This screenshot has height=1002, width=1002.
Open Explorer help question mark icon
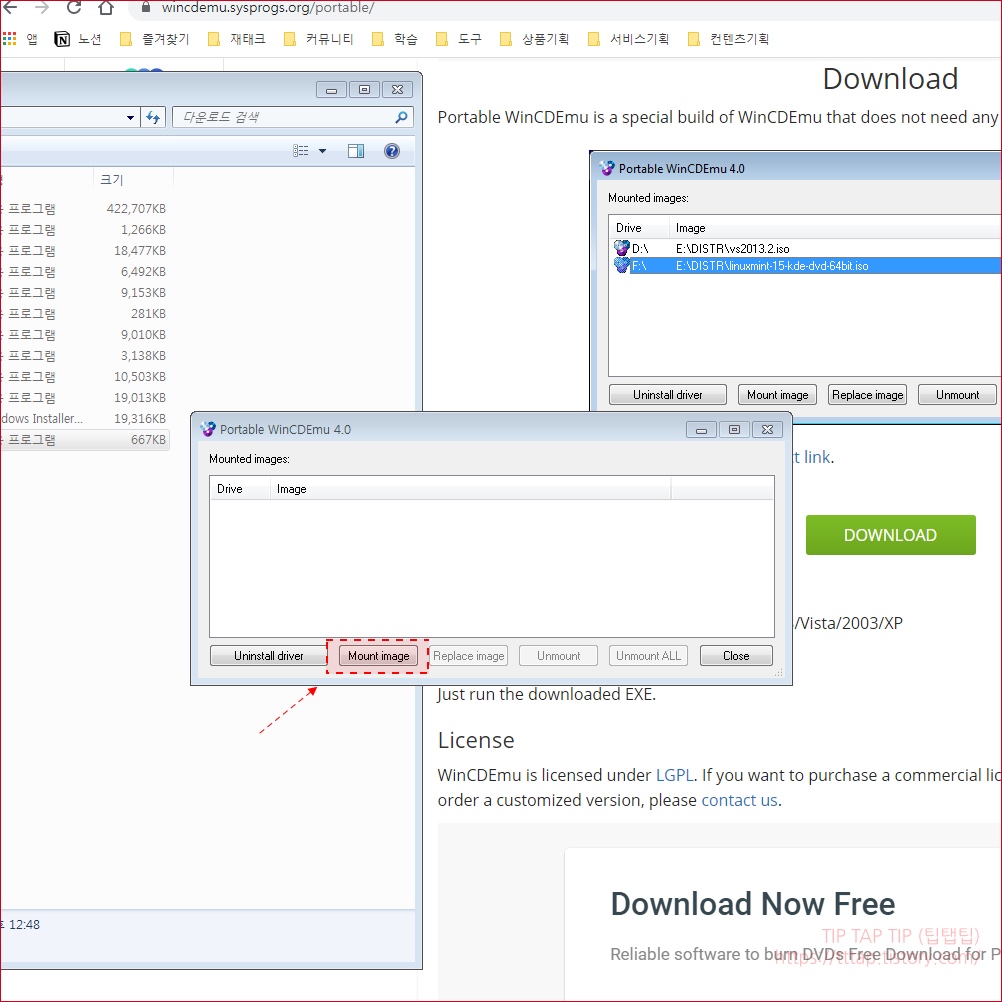coord(392,151)
